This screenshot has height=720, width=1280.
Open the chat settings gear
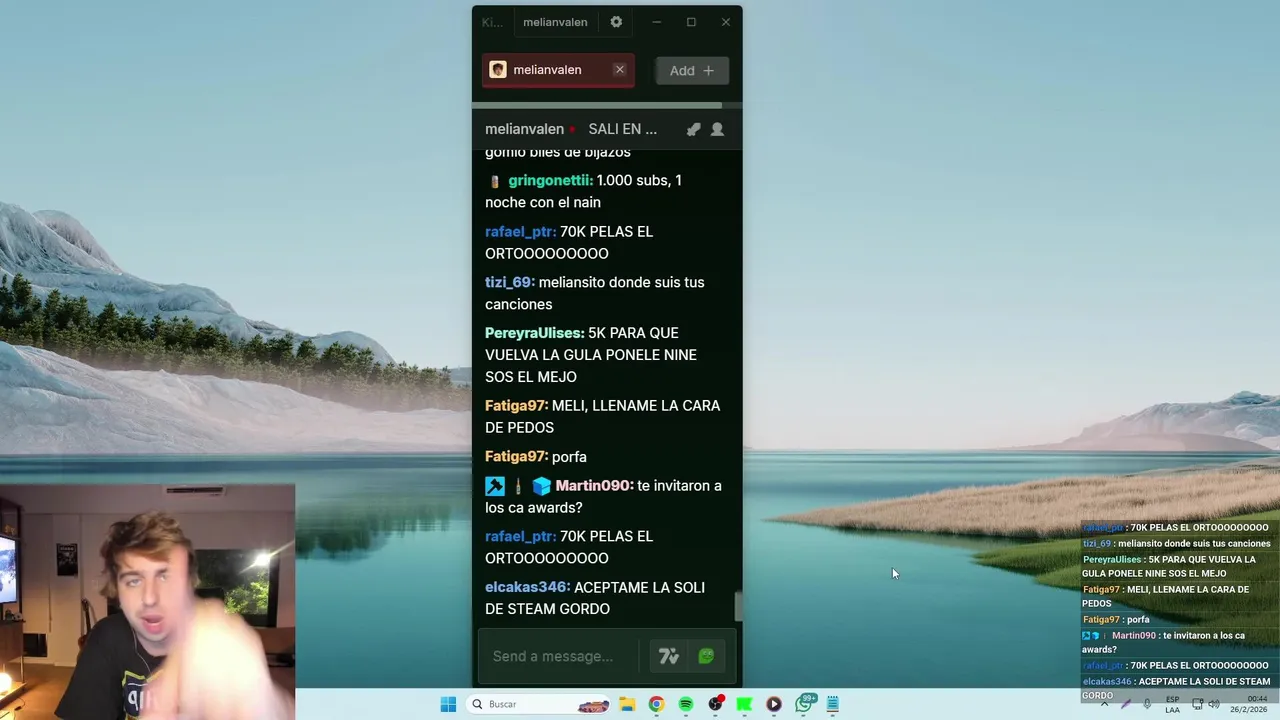[616, 22]
